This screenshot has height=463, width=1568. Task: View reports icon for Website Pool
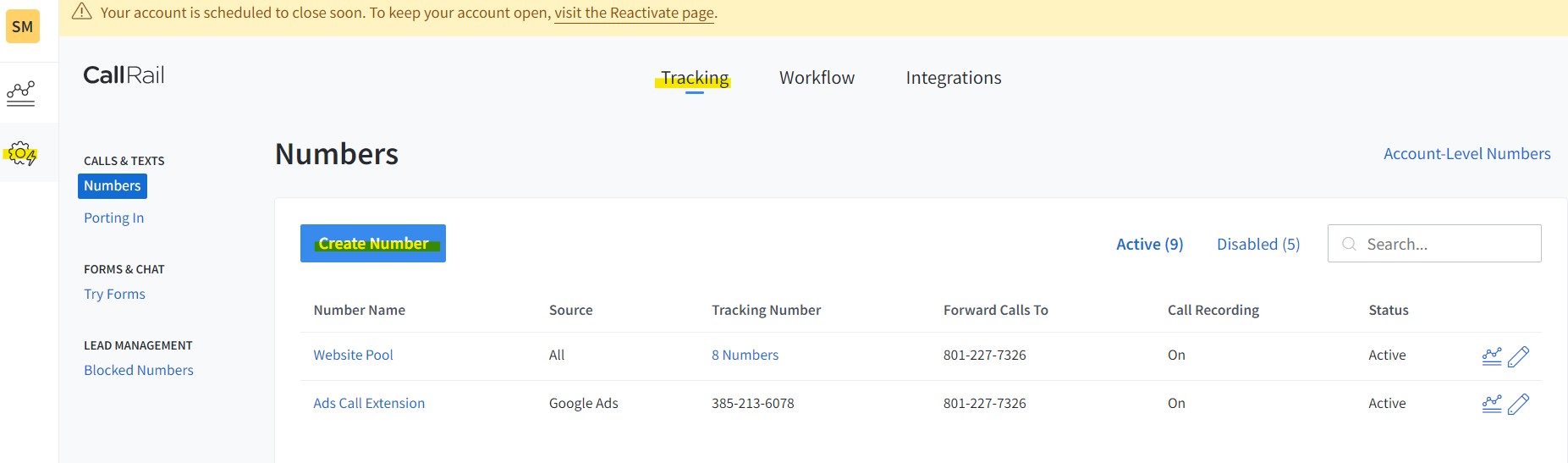(1492, 356)
